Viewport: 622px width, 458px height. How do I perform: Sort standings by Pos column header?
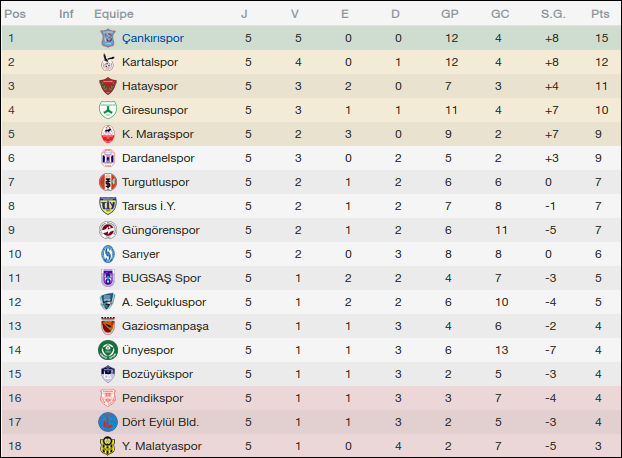click(x=17, y=14)
